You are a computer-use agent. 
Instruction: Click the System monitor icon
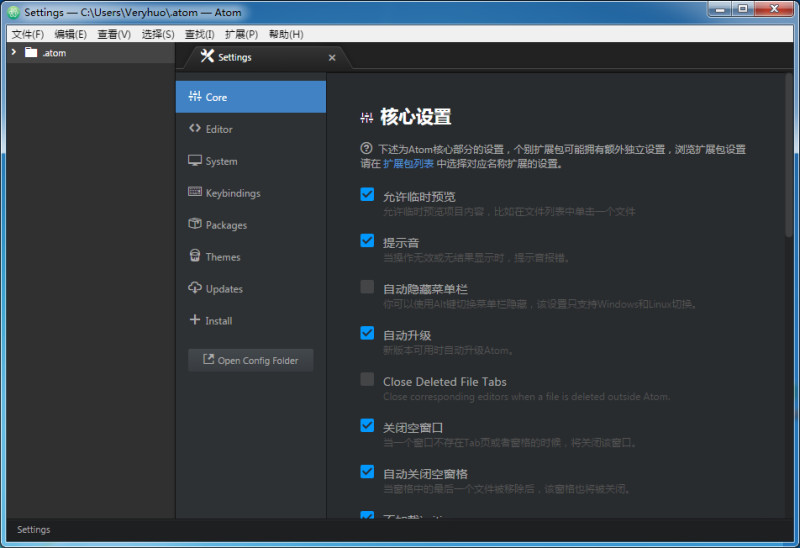pyautogui.click(x=194, y=160)
